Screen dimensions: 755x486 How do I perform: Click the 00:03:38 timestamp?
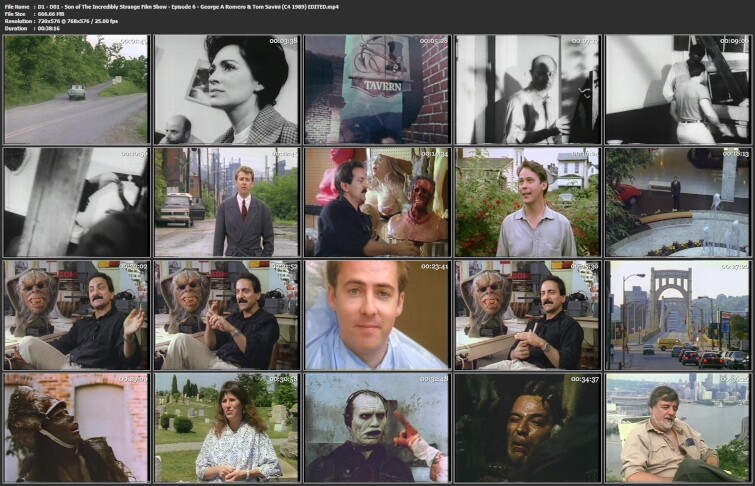click(283, 41)
